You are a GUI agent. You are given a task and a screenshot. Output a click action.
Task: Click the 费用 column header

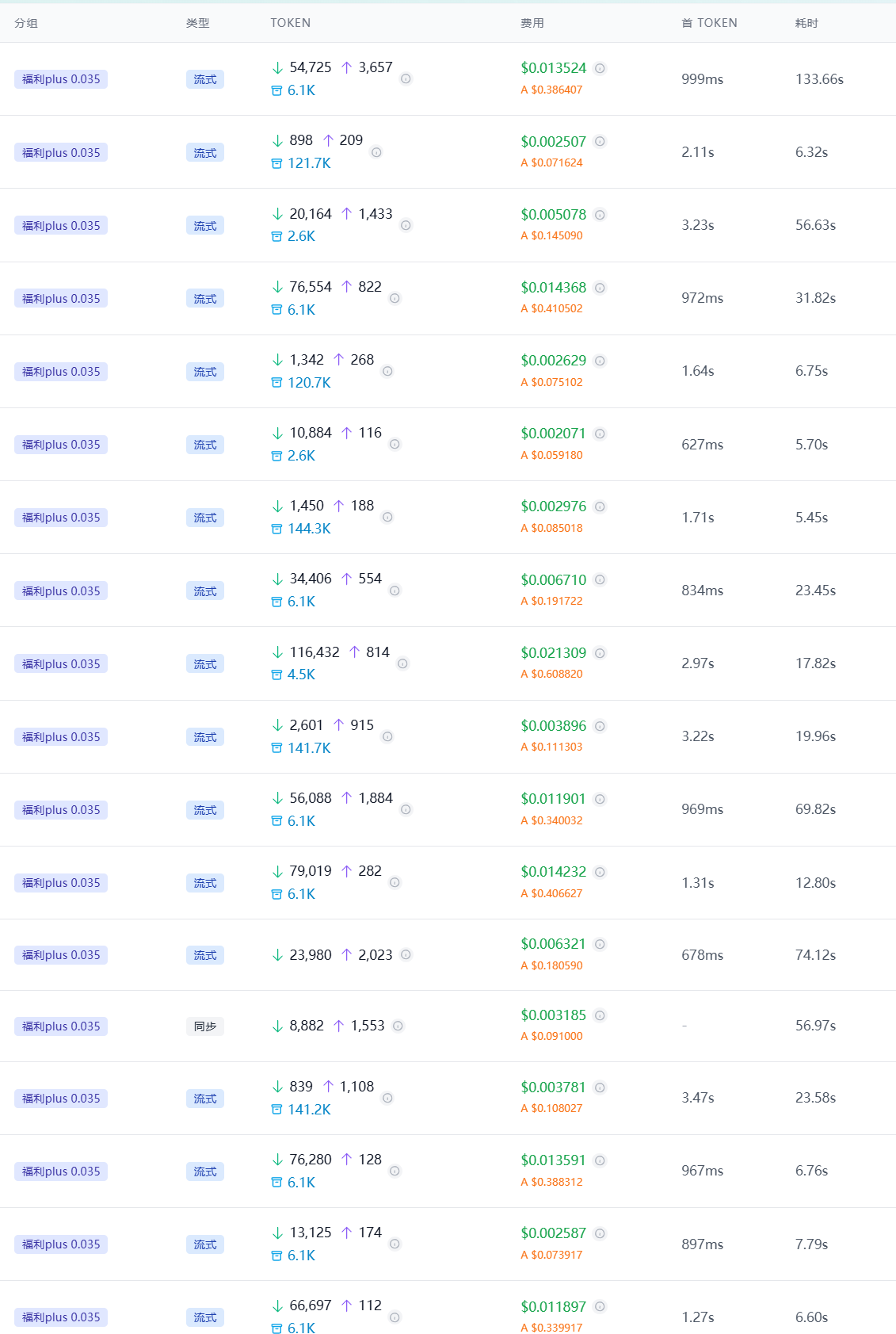(x=532, y=23)
